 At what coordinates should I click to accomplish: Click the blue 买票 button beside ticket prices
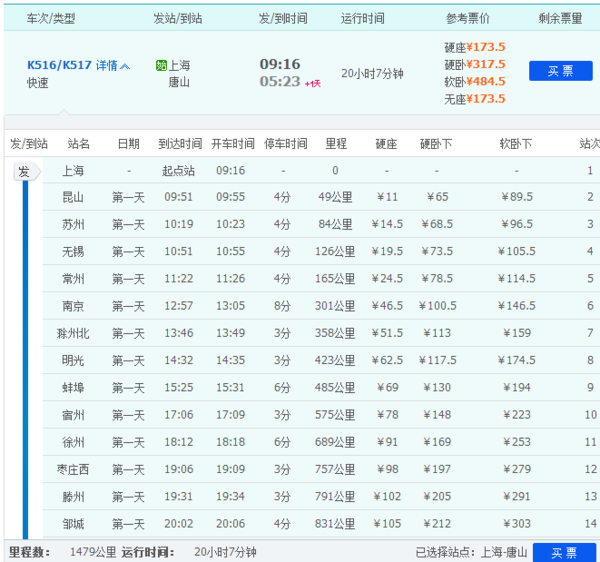pyautogui.click(x=561, y=71)
